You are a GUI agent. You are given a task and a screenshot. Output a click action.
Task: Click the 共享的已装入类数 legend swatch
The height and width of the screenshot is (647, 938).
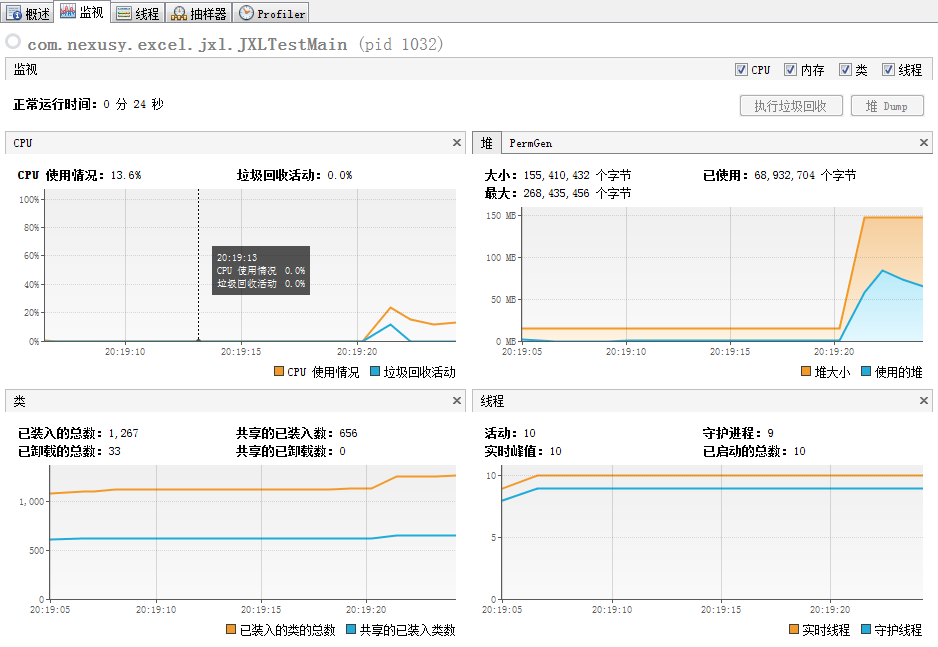(x=351, y=629)
